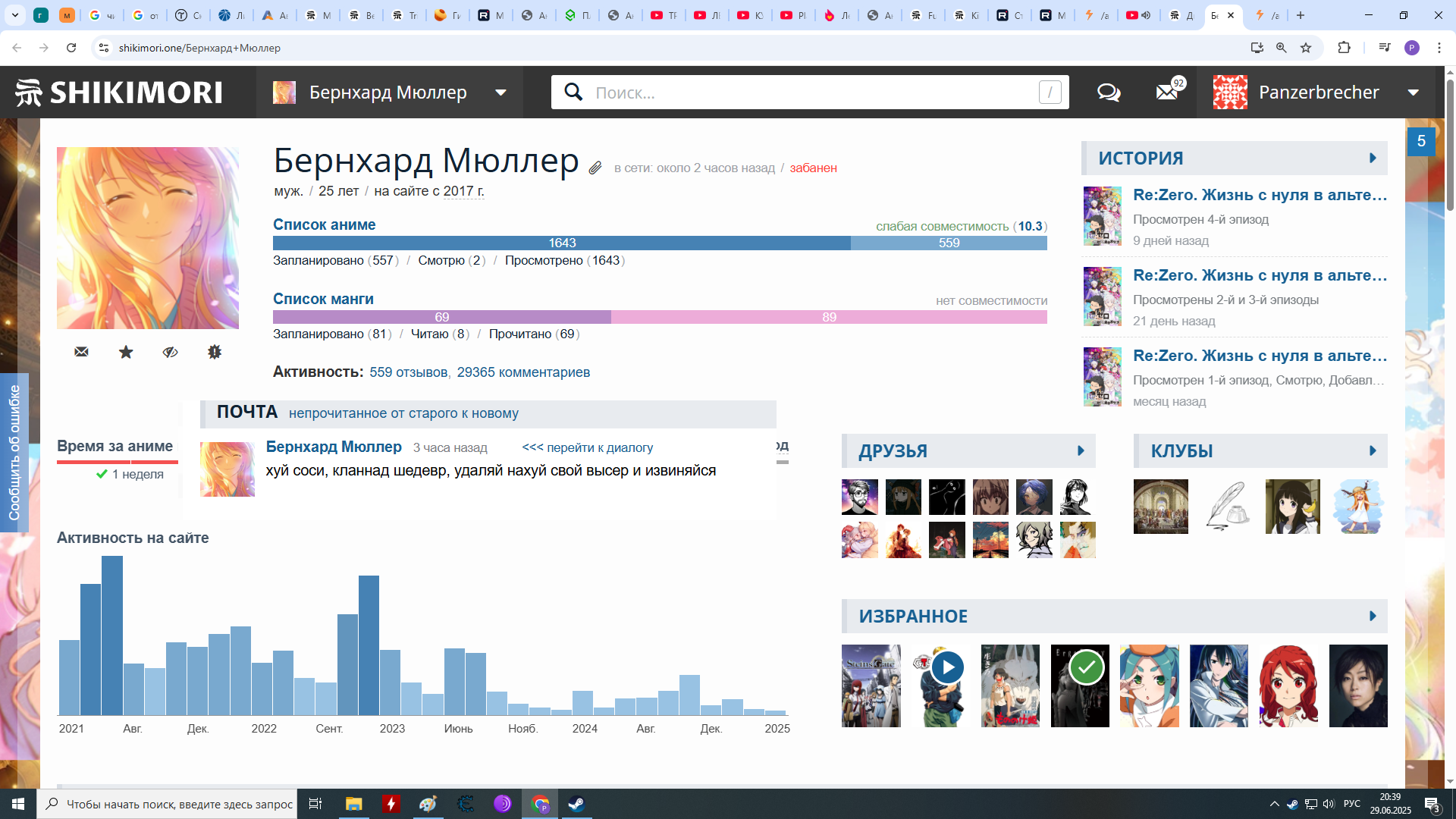Viewport: 1456px width, 819px height.
Task: Toggle the green checkmark on the favorite thumbnail
Action: 1086,667
